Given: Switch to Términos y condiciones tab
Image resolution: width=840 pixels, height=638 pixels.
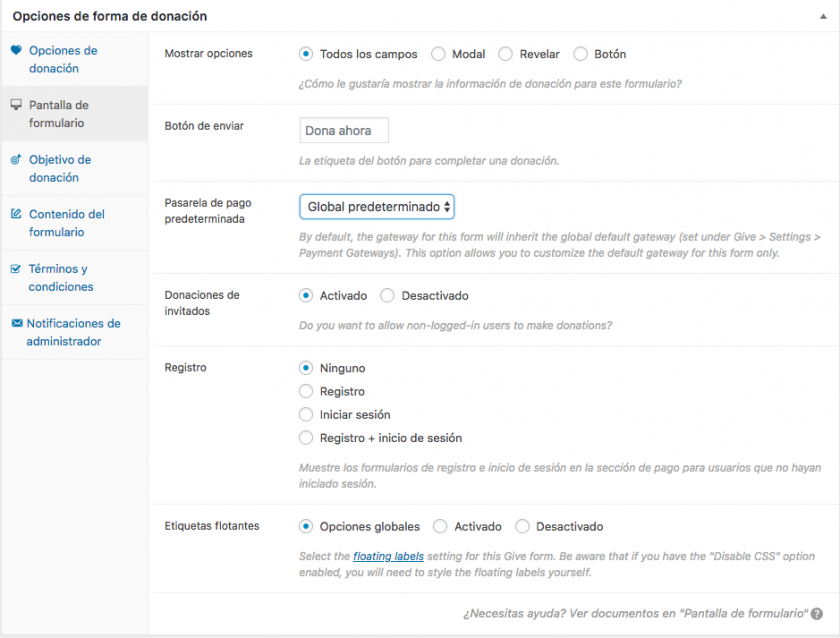Looking at the screenshot, I should (61, 278).
